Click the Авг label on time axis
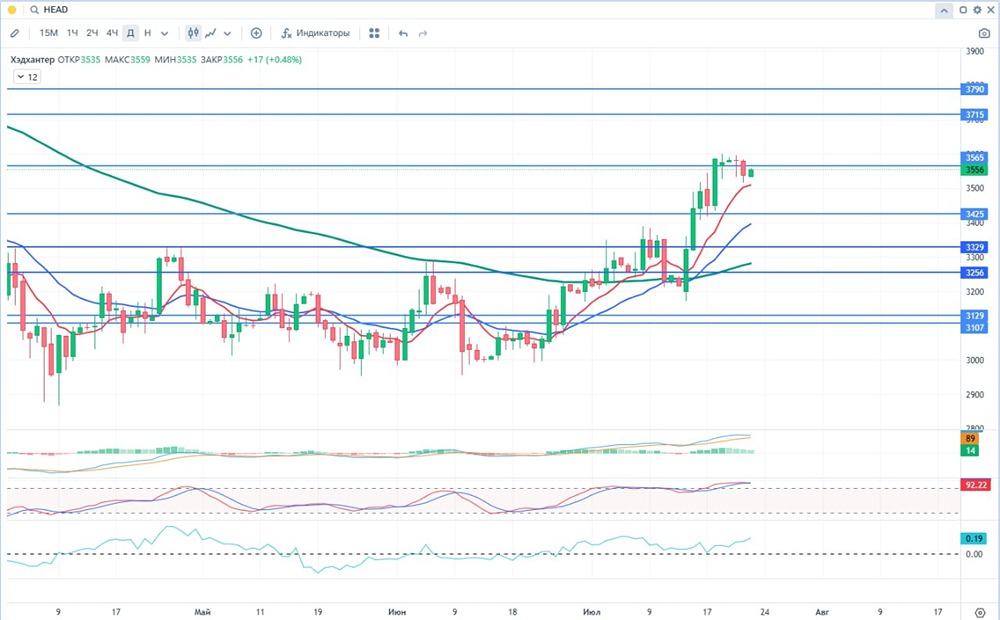The image size is (1000, 620). click(x=822, y=612)
